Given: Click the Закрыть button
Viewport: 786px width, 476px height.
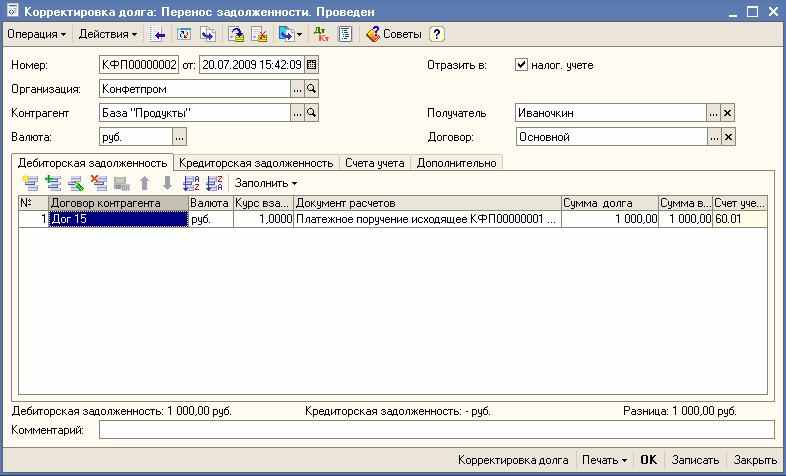Looking at the screenshot, I should [x=755, y=459].
